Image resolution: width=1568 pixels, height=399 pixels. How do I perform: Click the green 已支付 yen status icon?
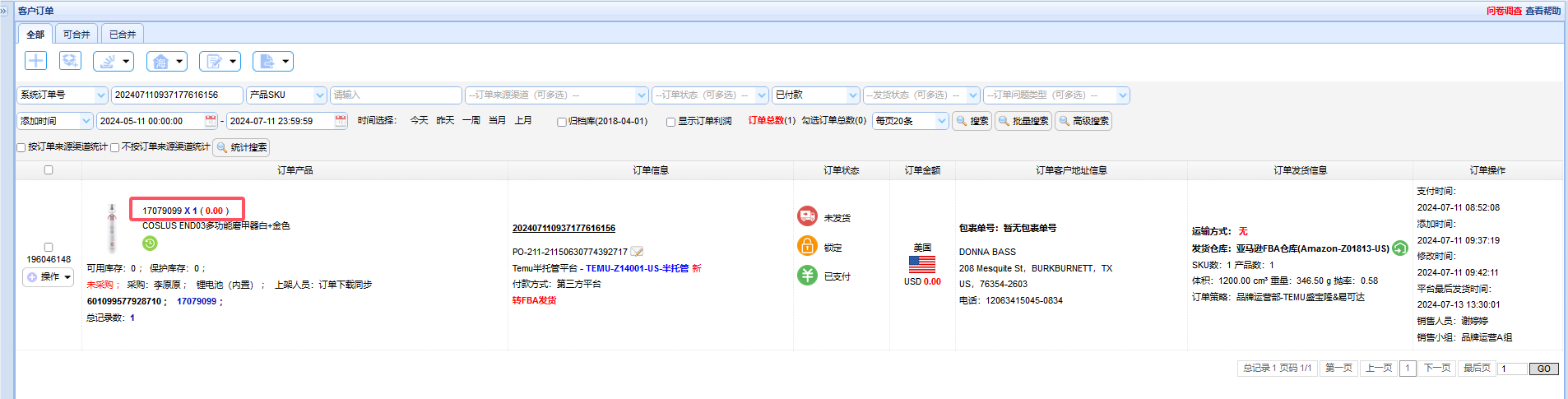click(x=807, y=276)
